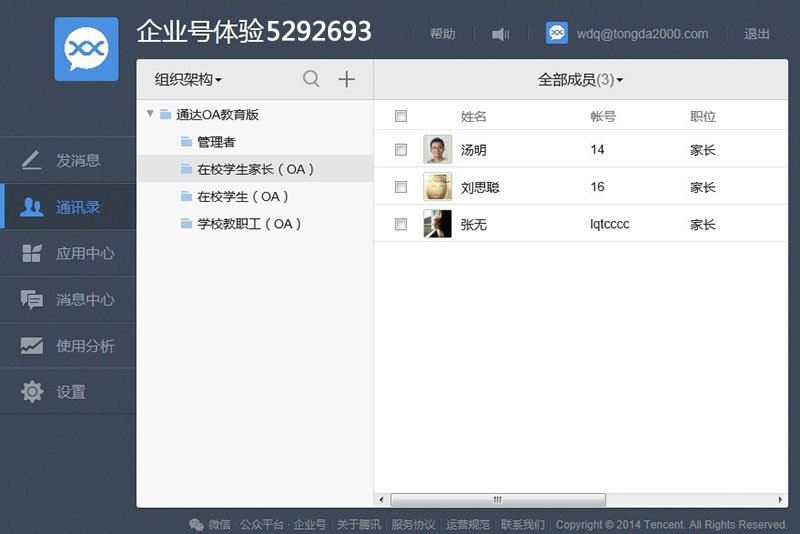The height and width of the screenshot is (534, 800).
Task: Expand the 全部成员(3) filter dropdown
Action: (580, 79)
